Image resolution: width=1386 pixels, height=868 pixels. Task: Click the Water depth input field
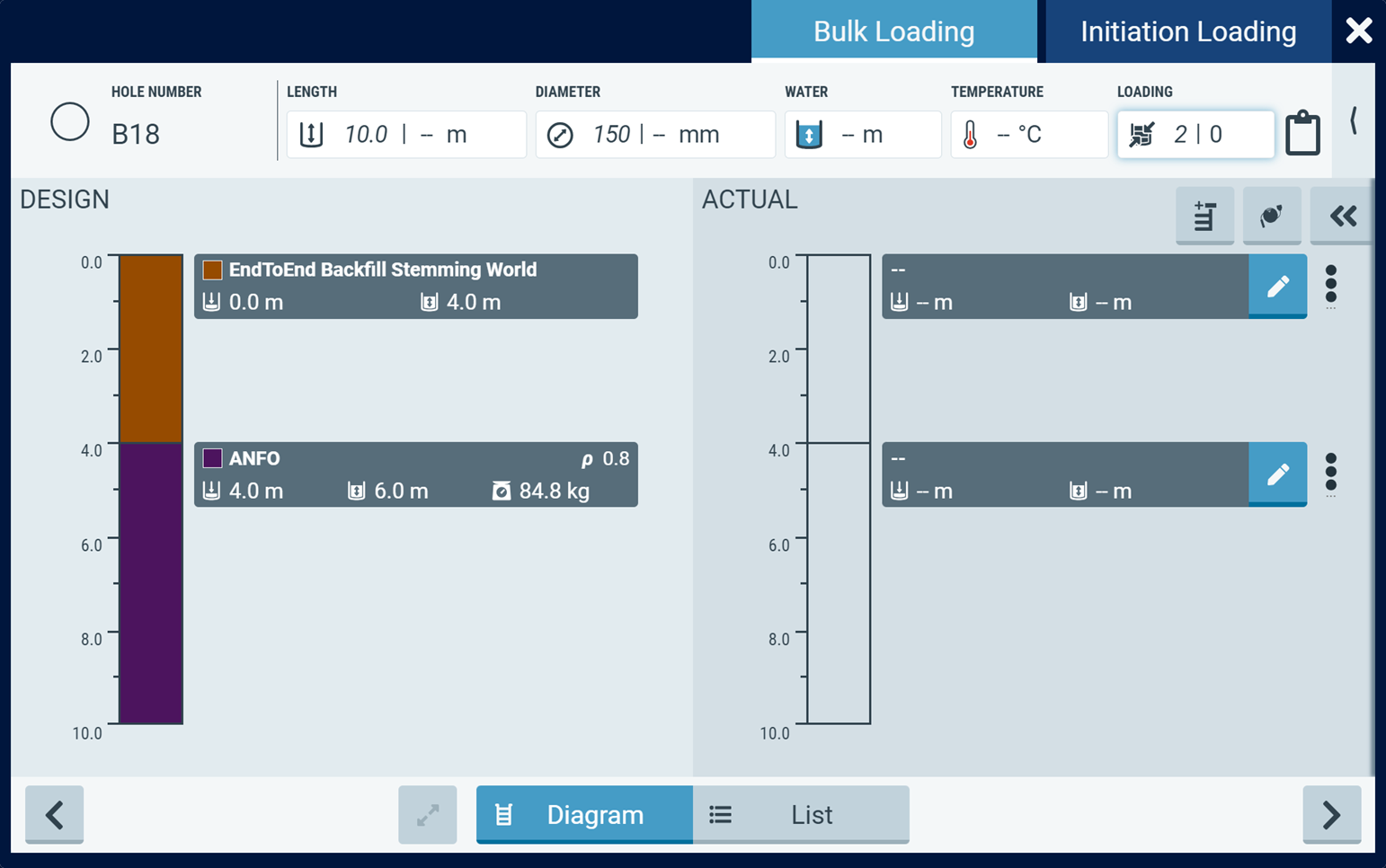(x=863, y=135)
